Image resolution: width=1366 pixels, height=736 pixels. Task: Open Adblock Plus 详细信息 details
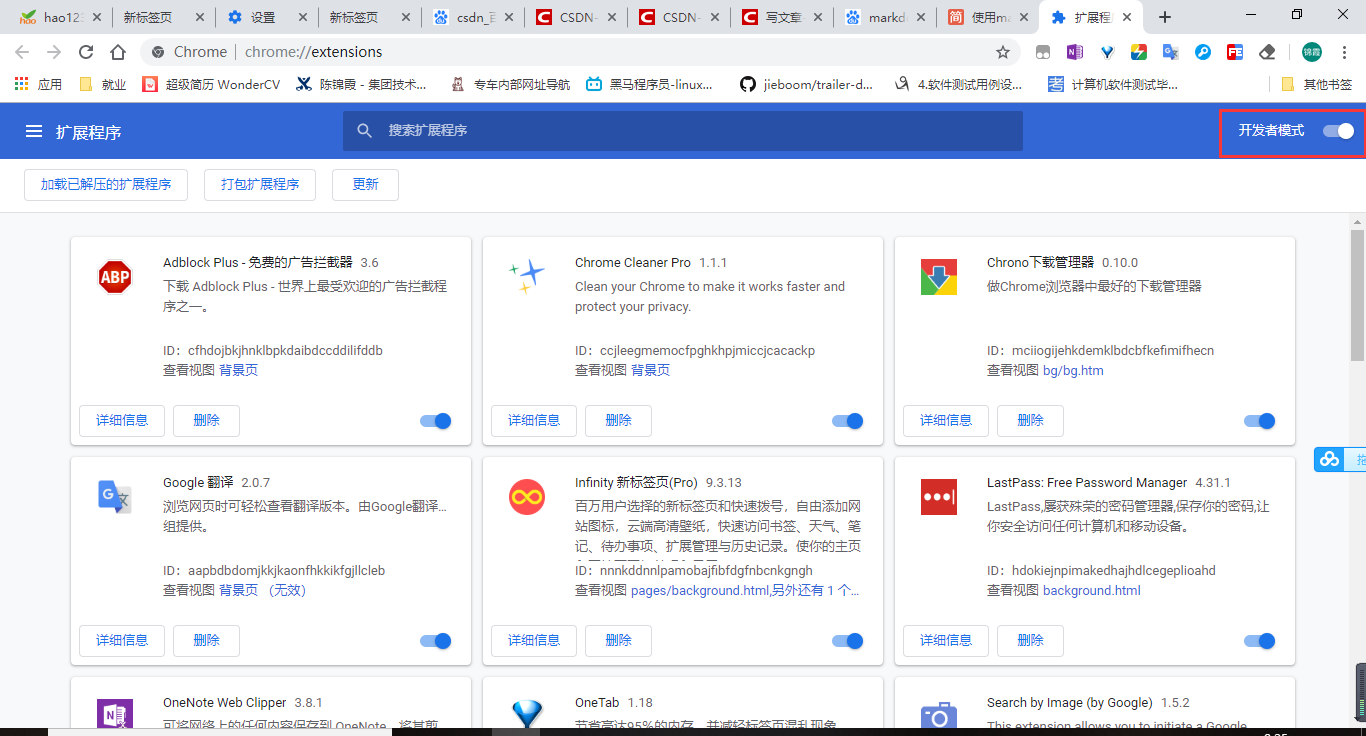122,421
